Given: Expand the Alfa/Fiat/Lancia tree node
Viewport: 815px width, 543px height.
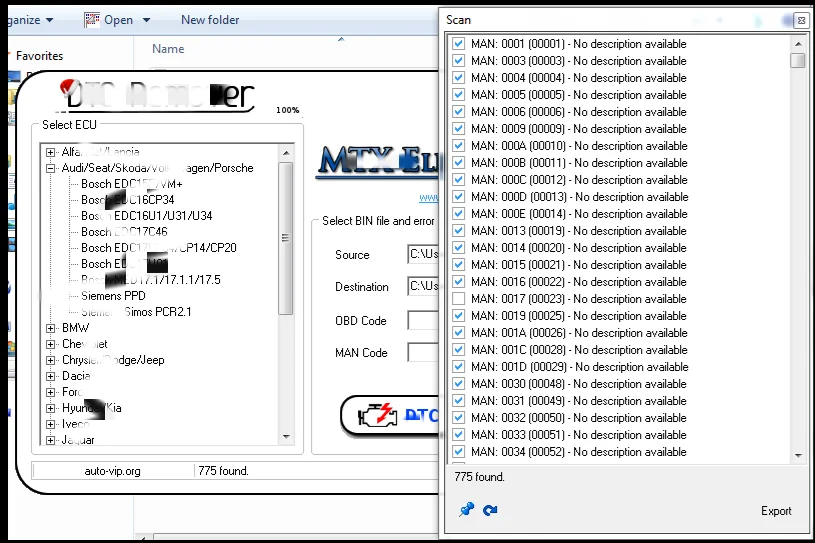Looking at the screenshot, I should [x=50, y=152].
